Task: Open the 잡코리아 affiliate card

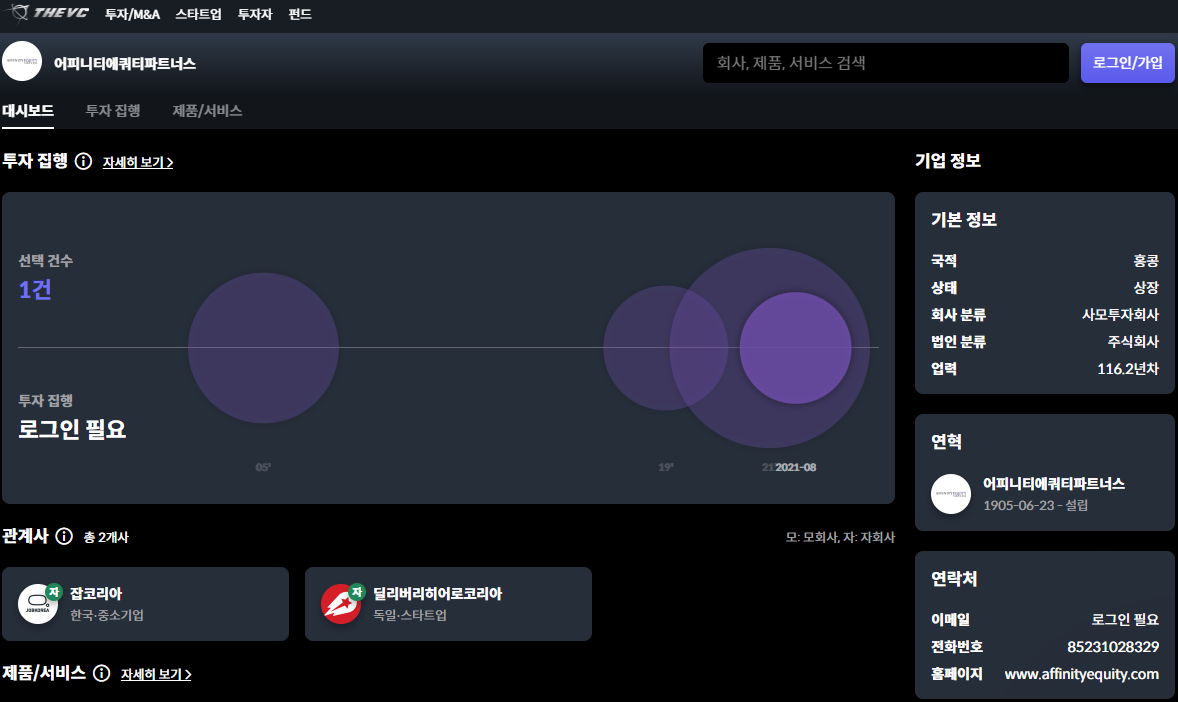Action: point(146,604)
